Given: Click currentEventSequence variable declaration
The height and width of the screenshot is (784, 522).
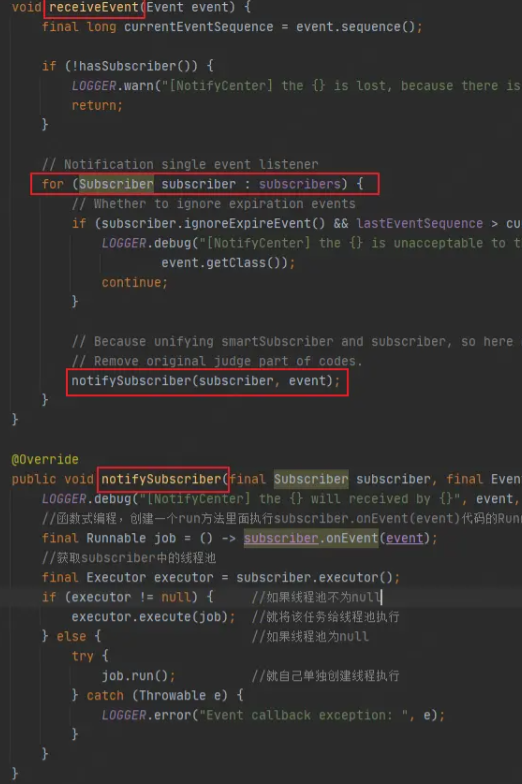Looking at the screenshot, I should point(198,26).
